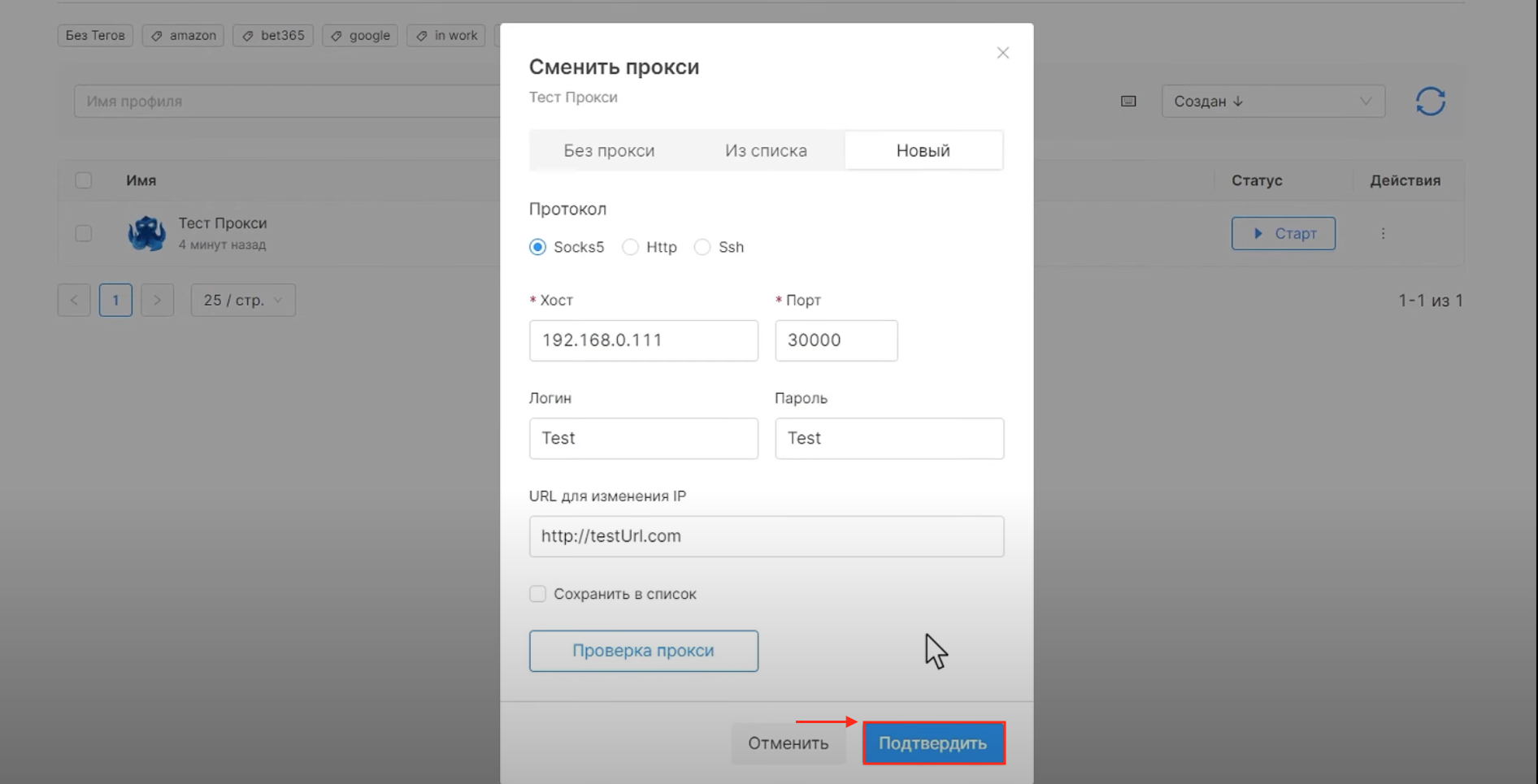Click the Пароль input field
The width and height of the screenshot is (1538, 784).
[x=889, y=439]
